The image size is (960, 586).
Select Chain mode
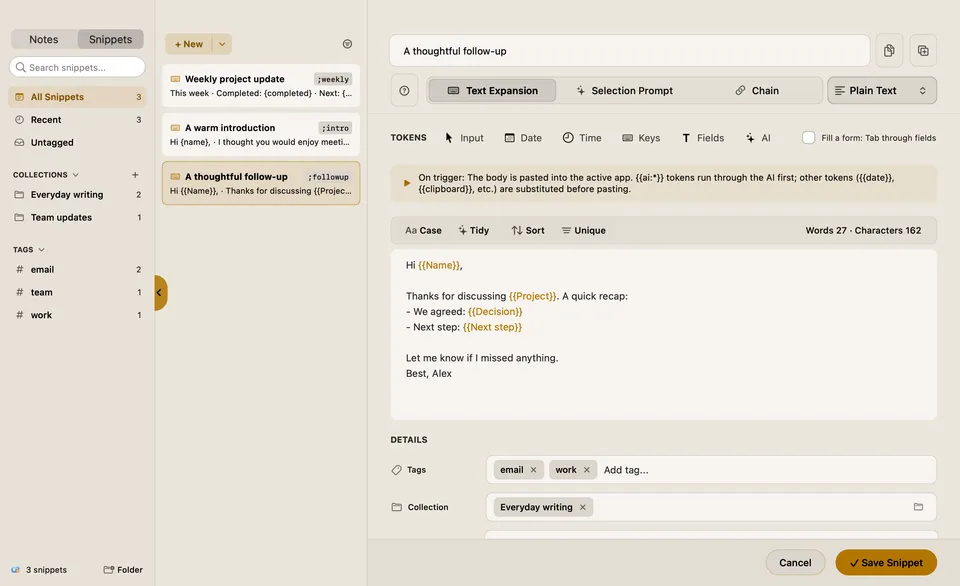757,91
